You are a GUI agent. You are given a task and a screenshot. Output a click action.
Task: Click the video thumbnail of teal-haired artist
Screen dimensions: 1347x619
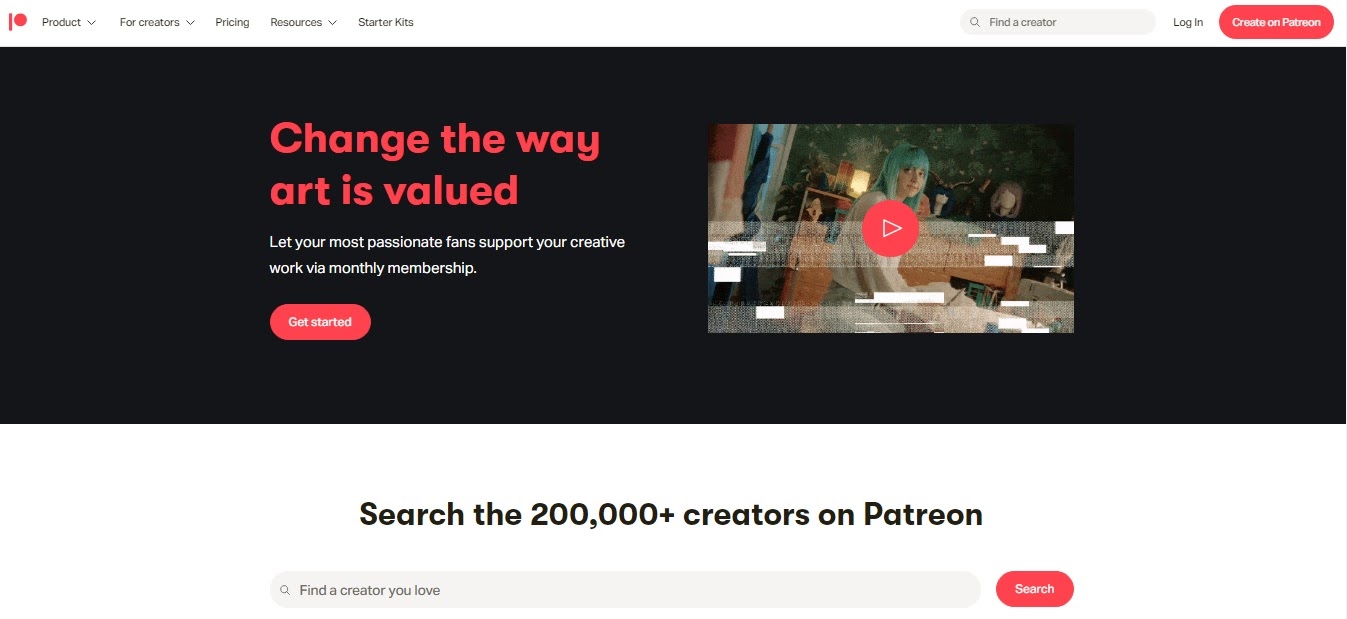890,229
